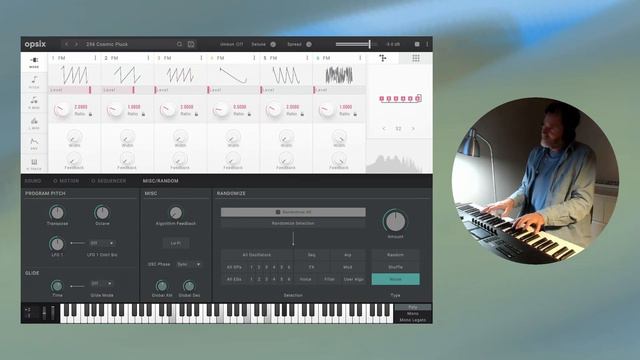The width and height of the screenshot is (640, 360).
Task: Toggle the Lo-Fi button
Action: click(176, 243)
